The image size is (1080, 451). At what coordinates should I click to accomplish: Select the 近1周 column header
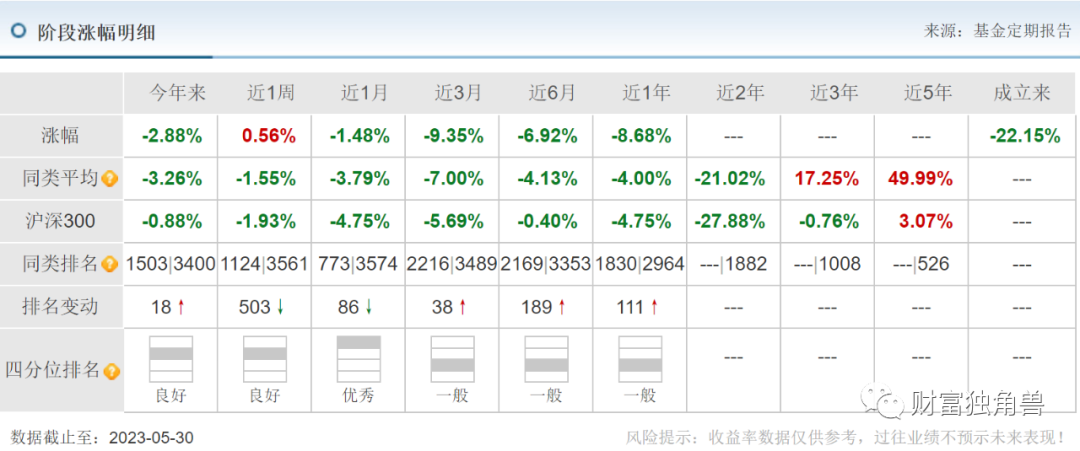tap(271, 94)
